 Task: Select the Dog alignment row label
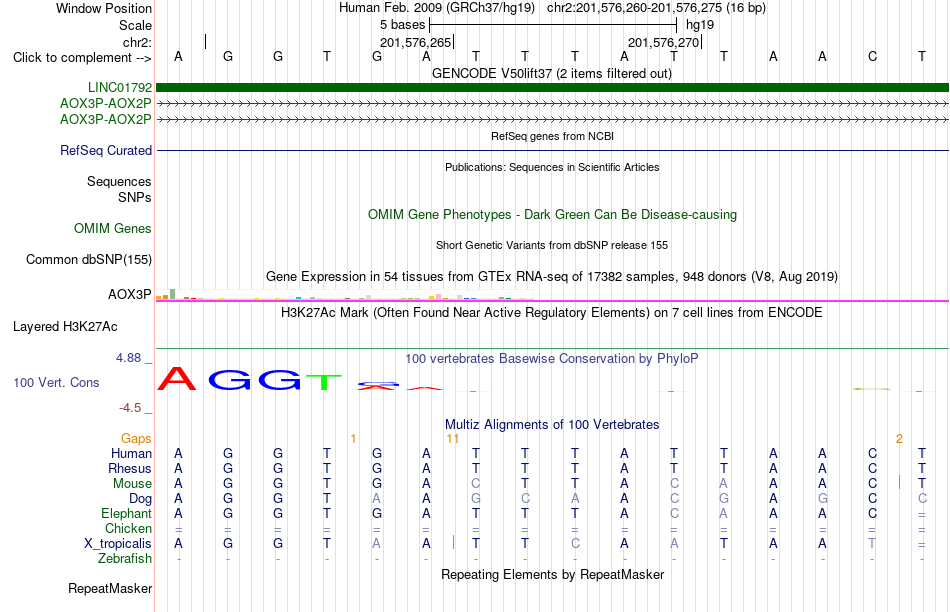[141, 499]
